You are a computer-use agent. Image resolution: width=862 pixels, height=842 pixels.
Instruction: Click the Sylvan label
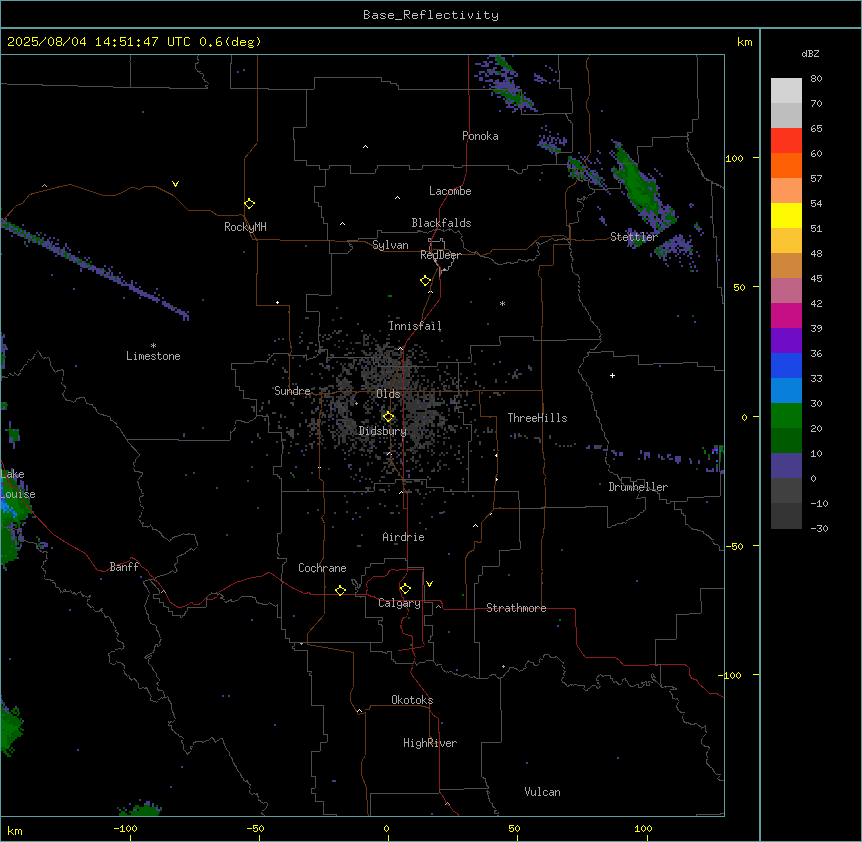click(390, 245)
